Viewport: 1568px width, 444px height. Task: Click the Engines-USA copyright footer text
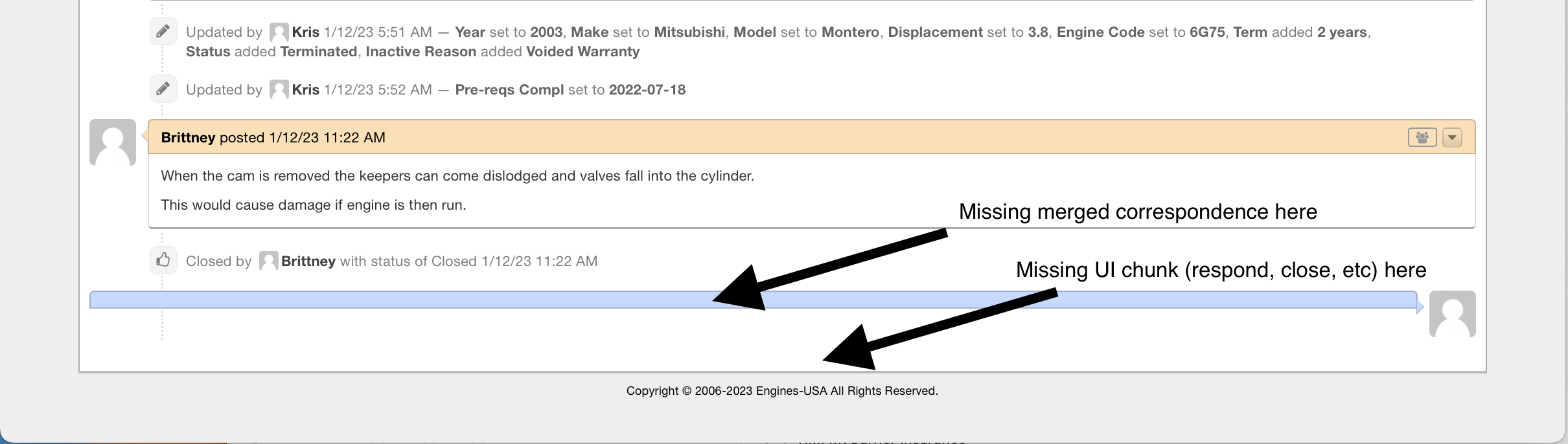tap(782, 391)
